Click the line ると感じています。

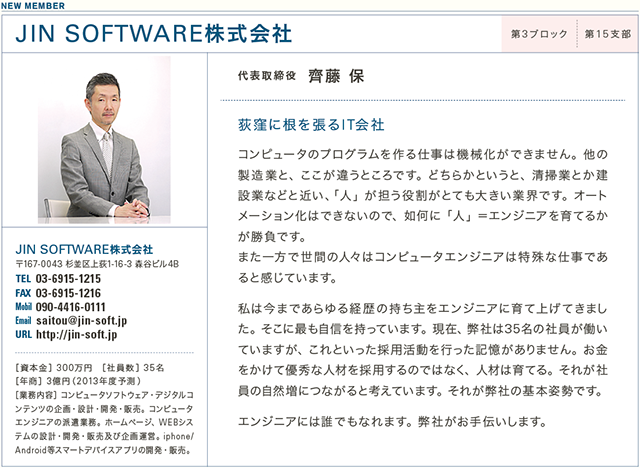(287, 278)
